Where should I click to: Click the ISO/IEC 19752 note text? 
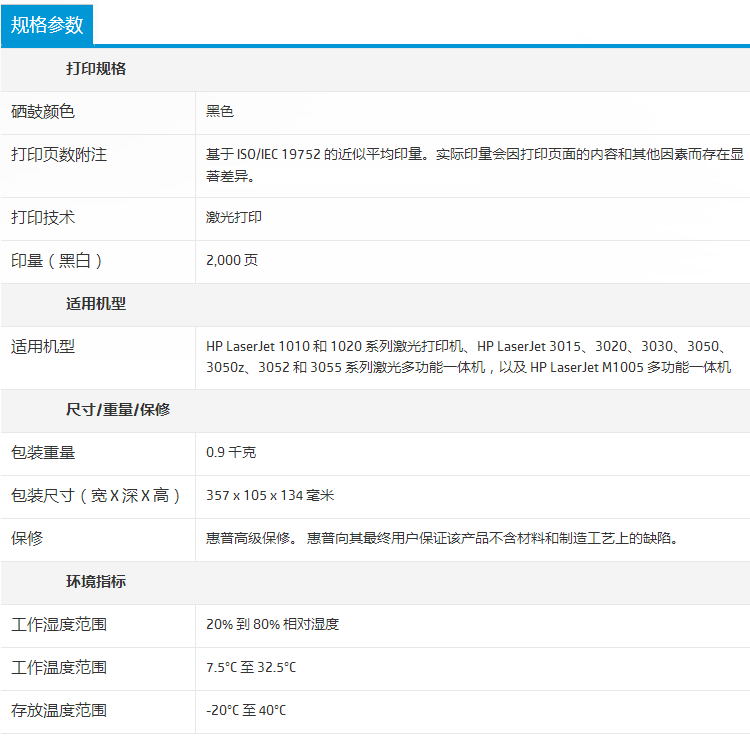pos(474,165)
